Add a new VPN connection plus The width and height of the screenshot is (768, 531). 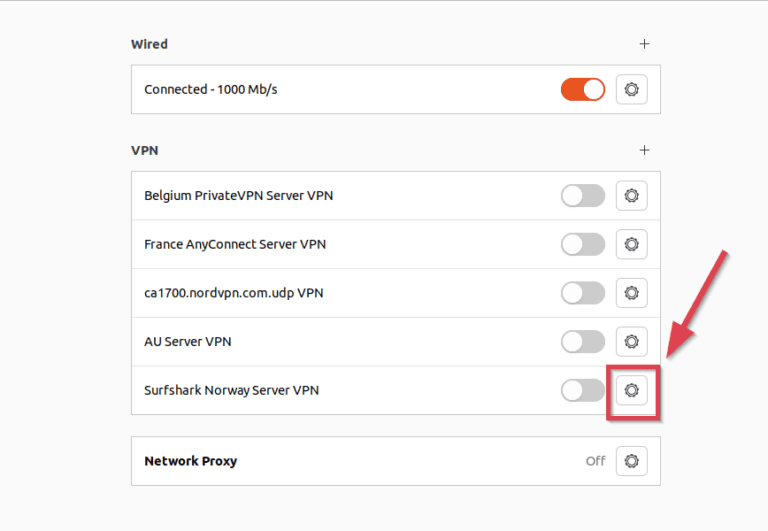(x=645, y=150)
